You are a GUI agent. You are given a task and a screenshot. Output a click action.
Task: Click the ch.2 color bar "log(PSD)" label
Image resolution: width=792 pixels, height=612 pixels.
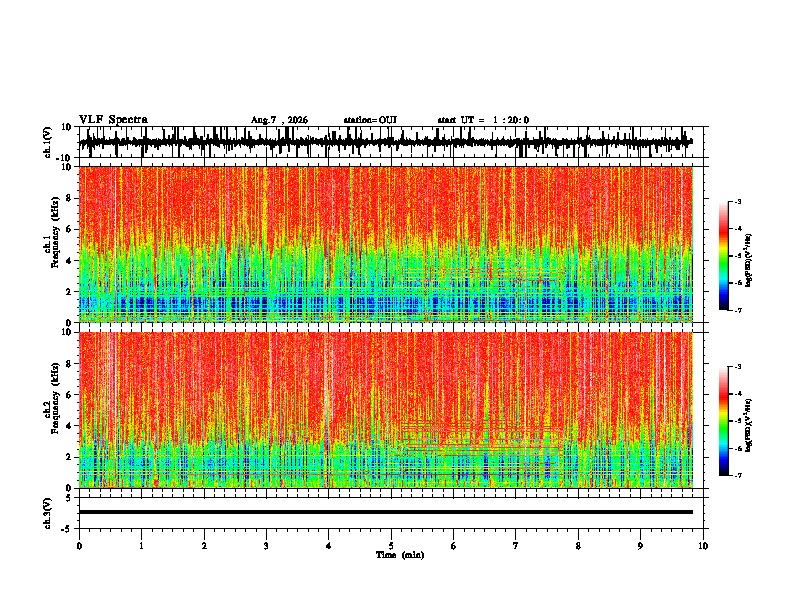(x=749, y=425)
